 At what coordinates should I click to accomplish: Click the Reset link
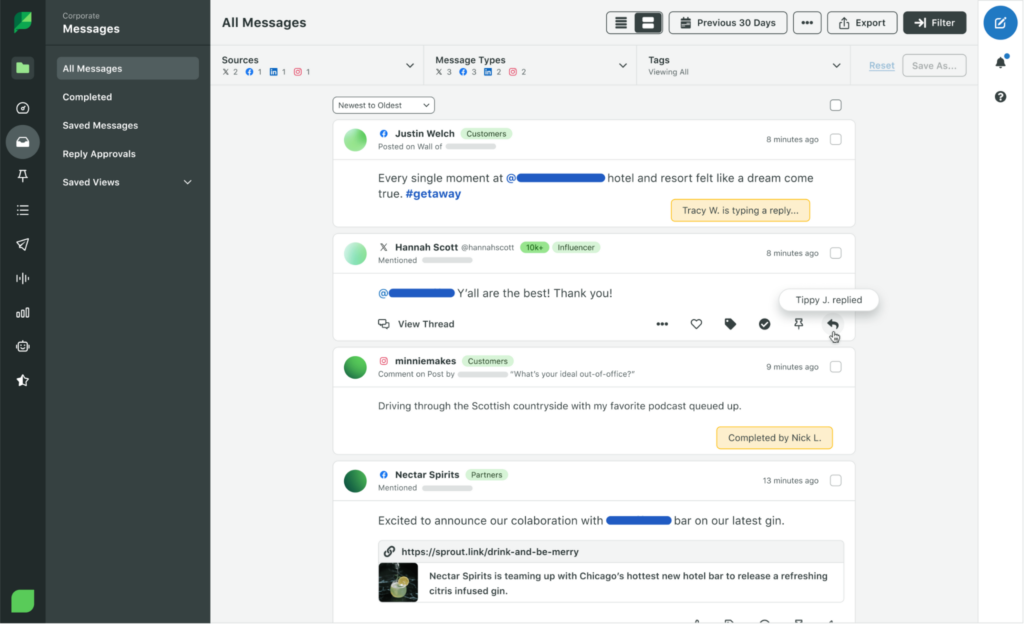click(881, 65)
